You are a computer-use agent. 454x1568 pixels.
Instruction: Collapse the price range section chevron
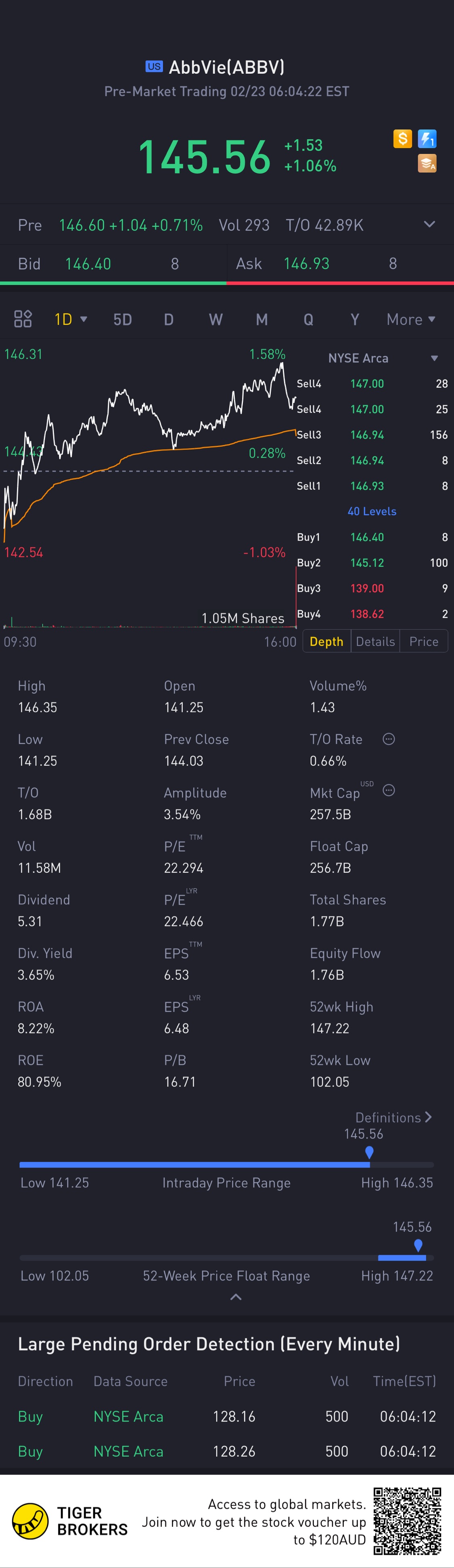236,1297
